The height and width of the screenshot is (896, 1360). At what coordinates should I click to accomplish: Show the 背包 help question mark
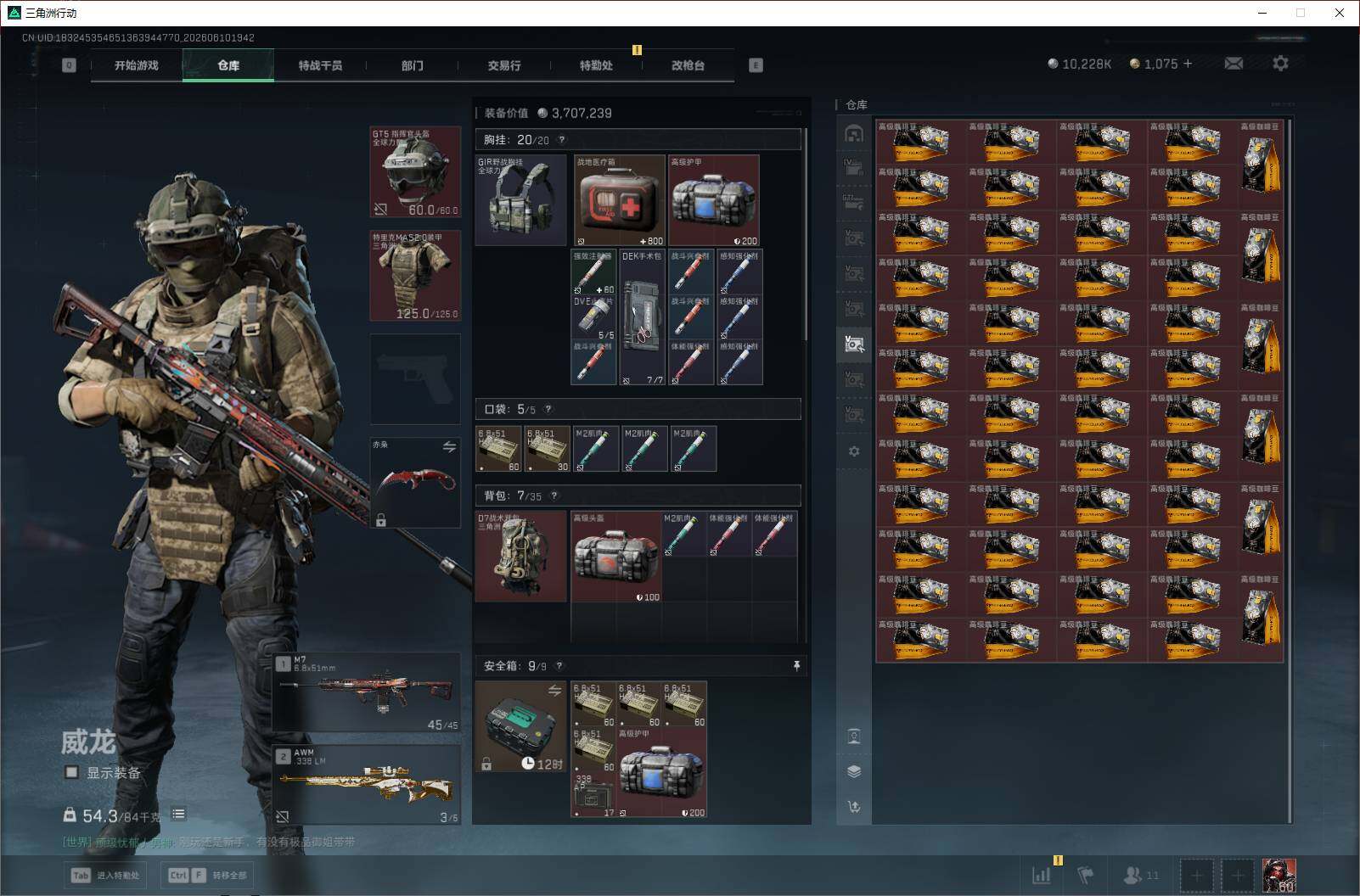554,496
